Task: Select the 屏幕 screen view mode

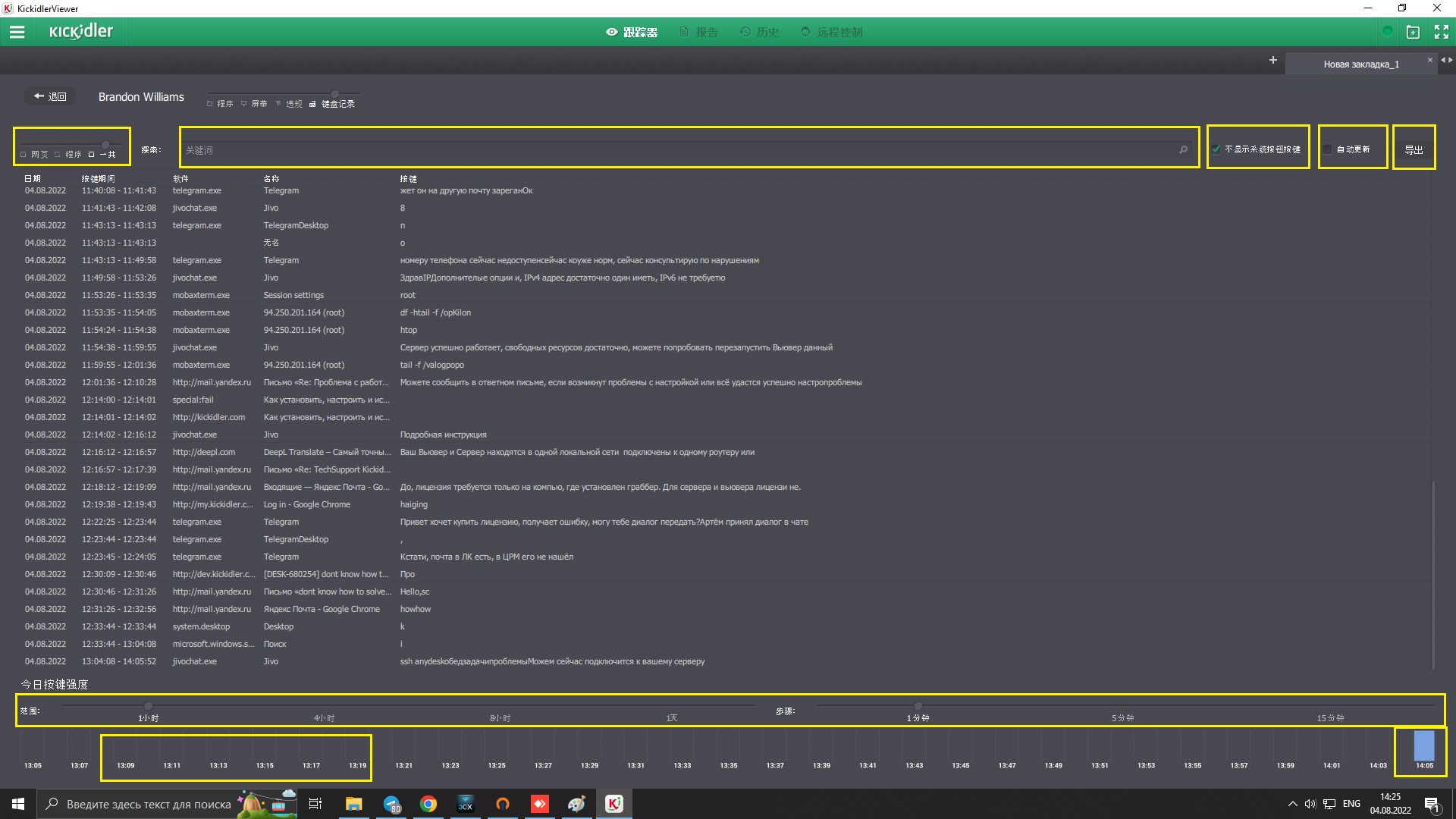Action: (254, 104)
